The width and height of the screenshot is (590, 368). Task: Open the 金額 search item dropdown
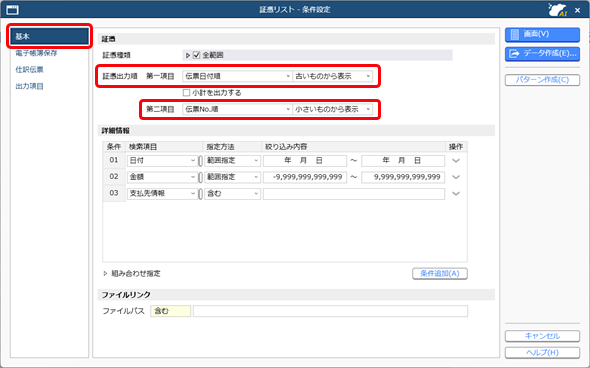[162, 177]
